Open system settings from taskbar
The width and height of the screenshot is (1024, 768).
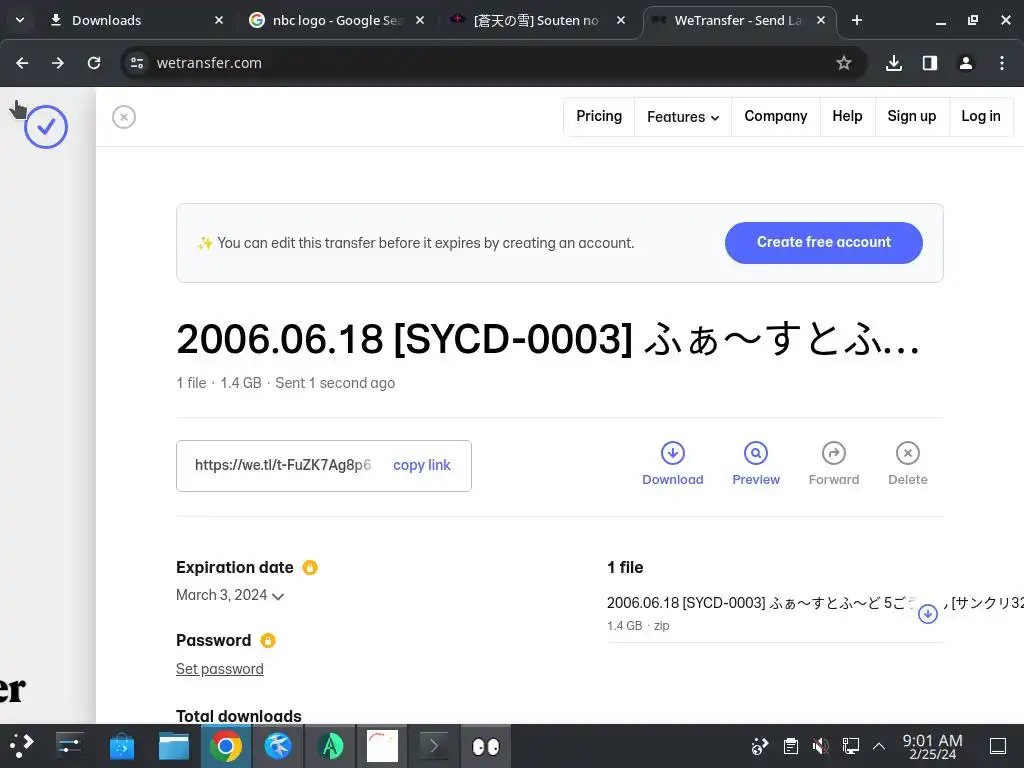69,746
